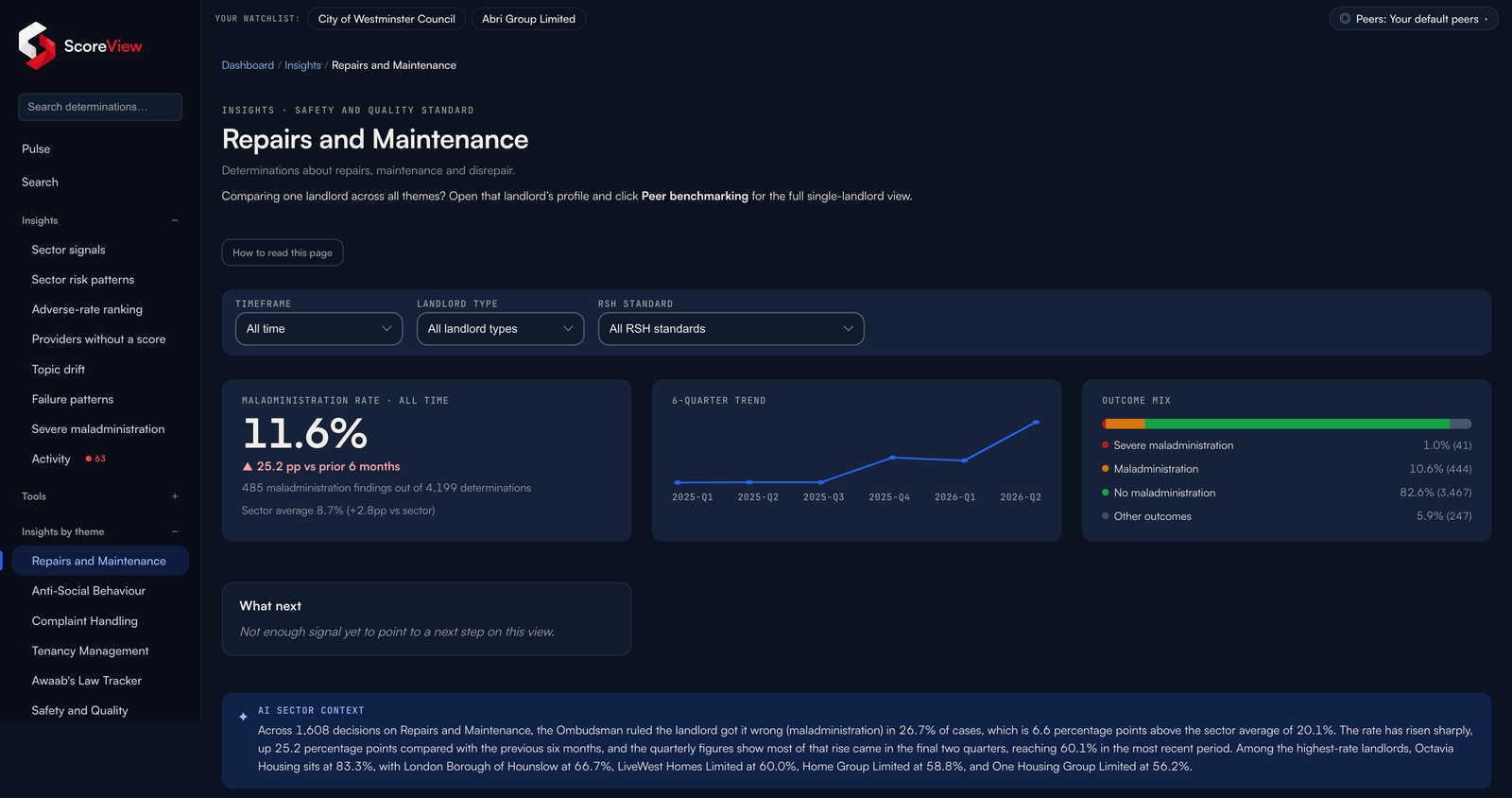Viewport: 1512px width, 798px height.
Task: Open Awaab's Law Tracker
Action: click(x=86, y=681)
